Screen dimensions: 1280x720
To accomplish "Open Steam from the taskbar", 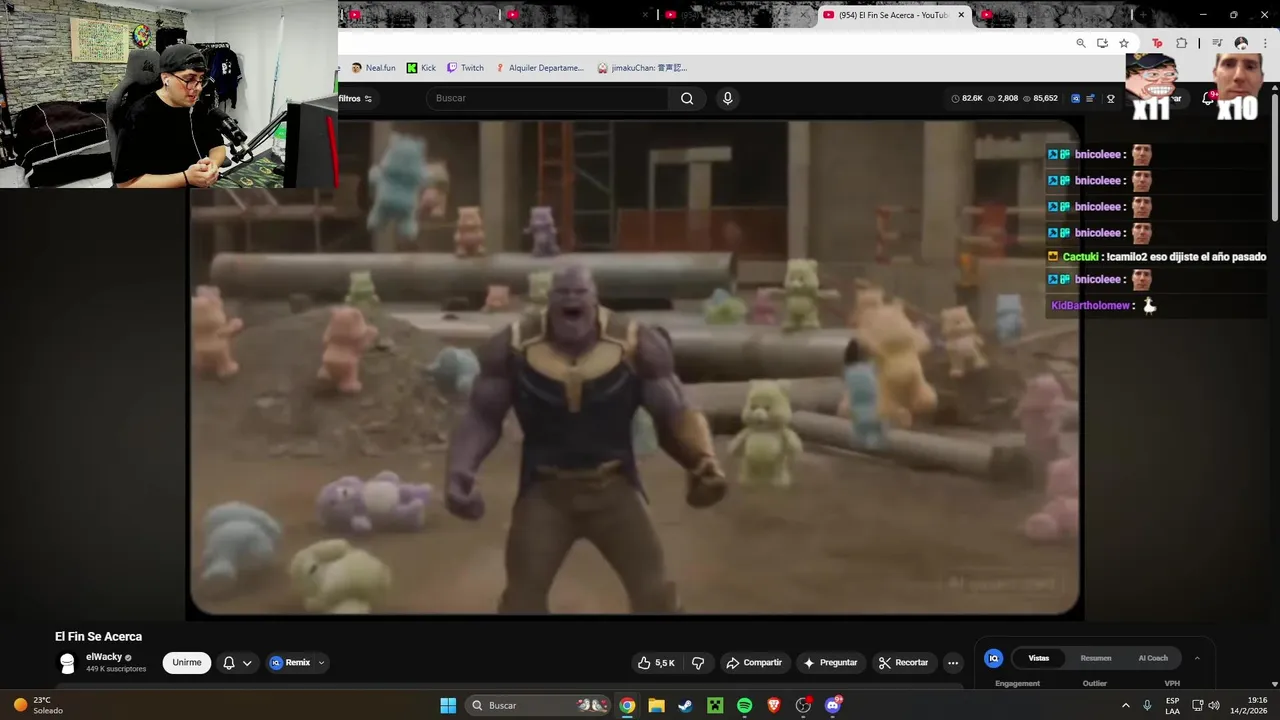I will click(x=685, y=705).
